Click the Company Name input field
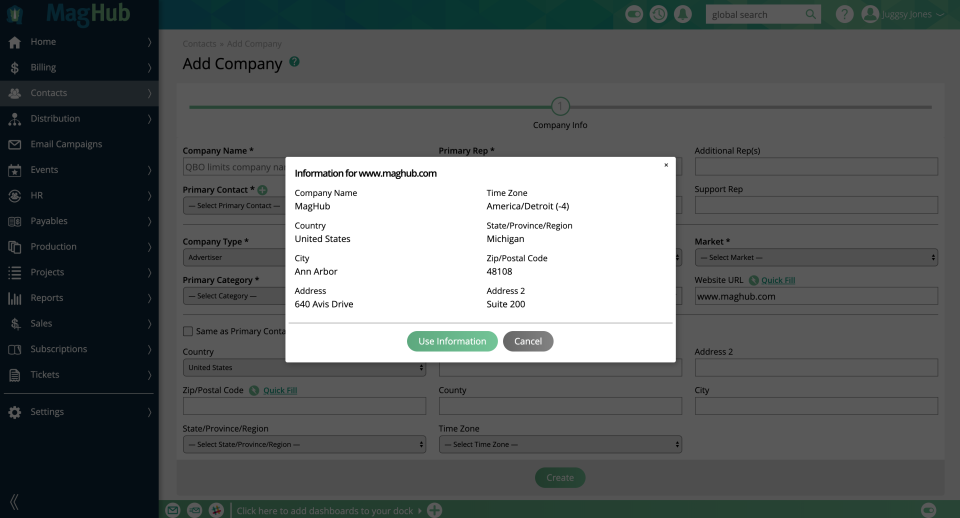Image resolution: width=960 pixels, height=518 pixels. pyautogui.click(x=234, y=167)
